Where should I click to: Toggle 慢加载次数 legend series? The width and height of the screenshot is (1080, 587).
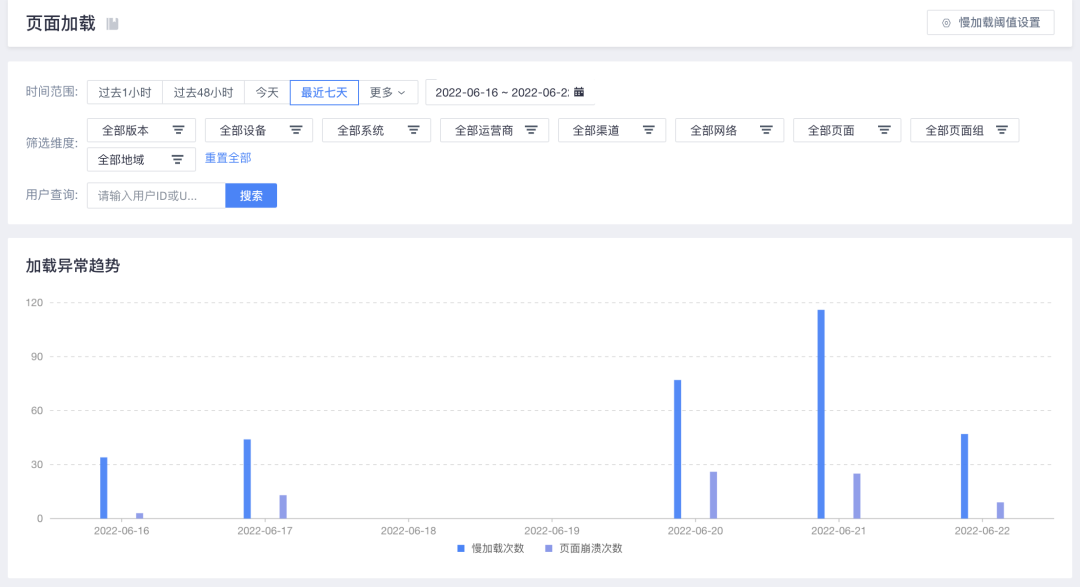coord(491,548)
